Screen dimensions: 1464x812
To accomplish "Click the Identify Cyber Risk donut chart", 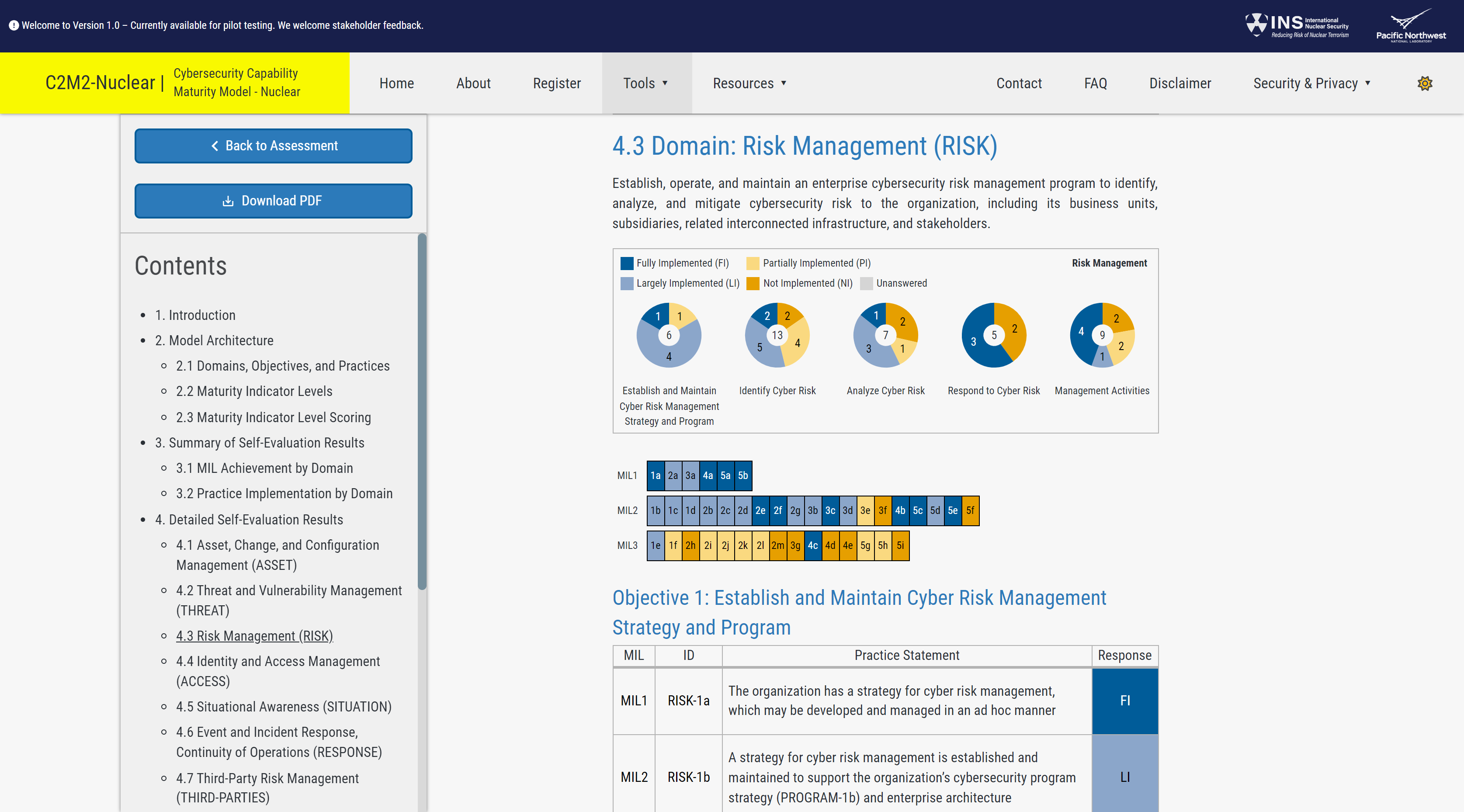I will (777, 335).
